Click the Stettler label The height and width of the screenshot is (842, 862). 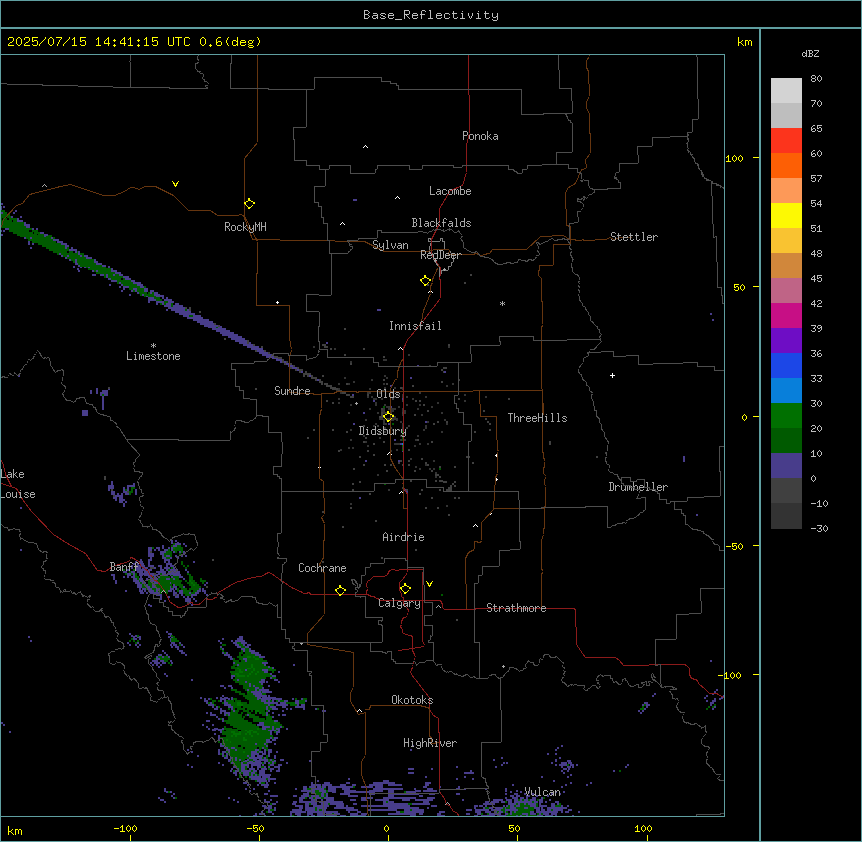tap(634, 237)
